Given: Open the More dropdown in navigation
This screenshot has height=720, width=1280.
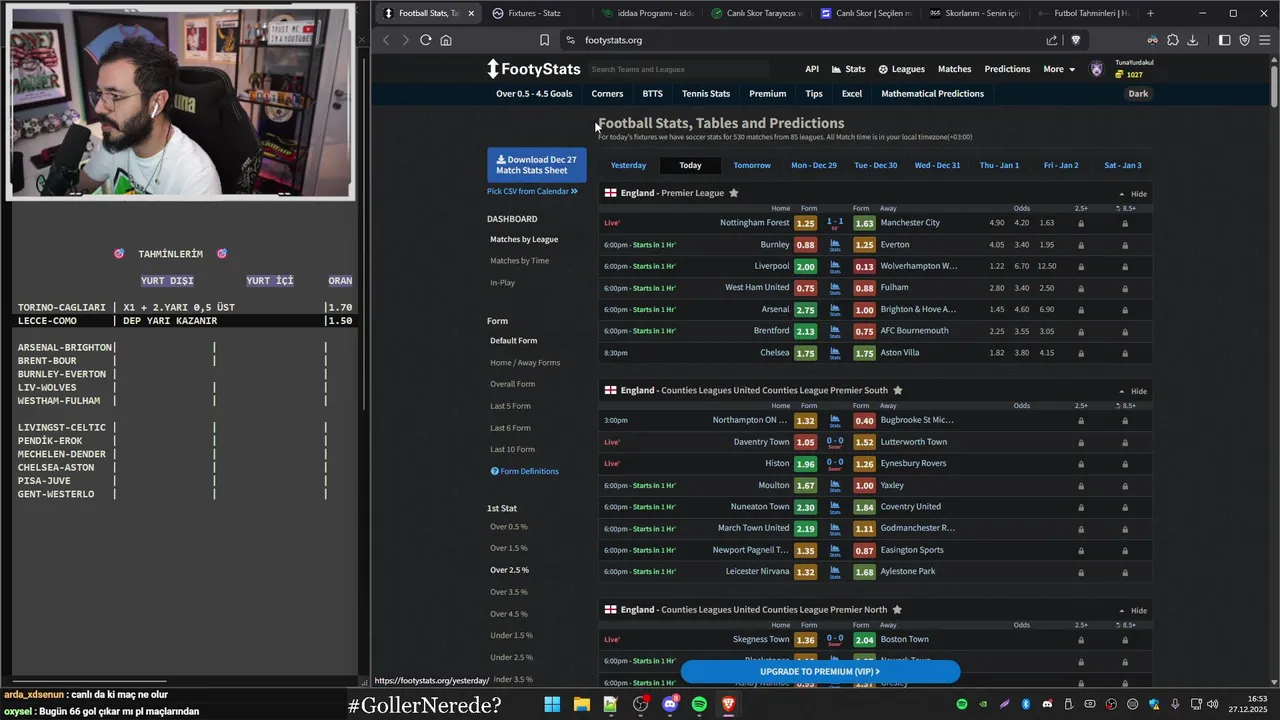Looking at the screenshot, I should (x=1059, y=69).
